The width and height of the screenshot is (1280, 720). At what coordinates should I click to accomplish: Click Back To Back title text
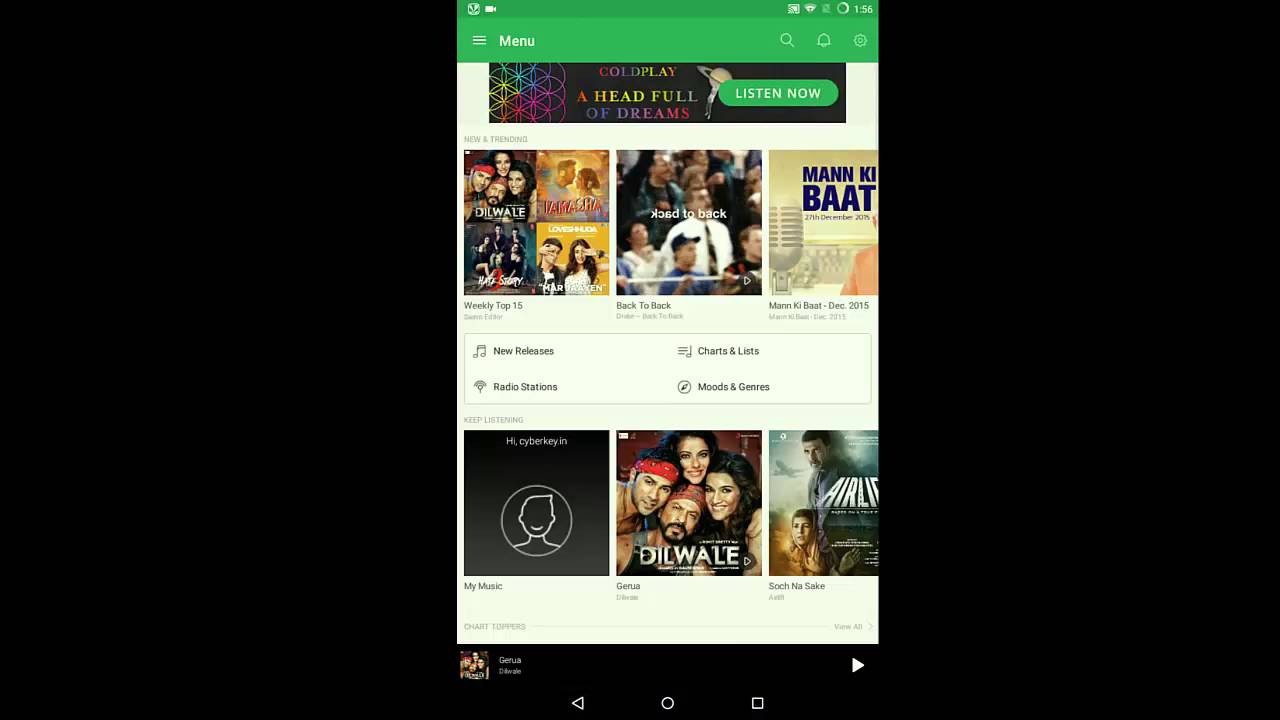pyautogui.click(x=644, y=306)
